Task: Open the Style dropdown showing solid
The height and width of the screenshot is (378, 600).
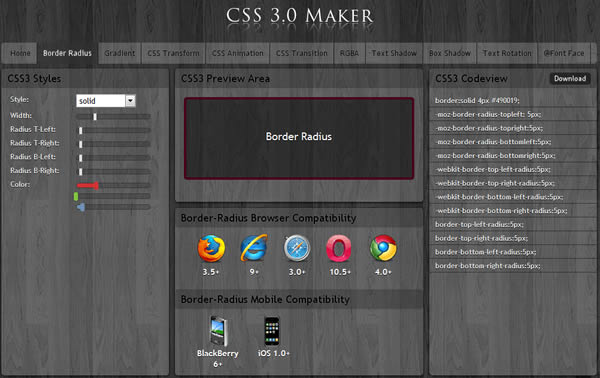Action: [106, 101]
